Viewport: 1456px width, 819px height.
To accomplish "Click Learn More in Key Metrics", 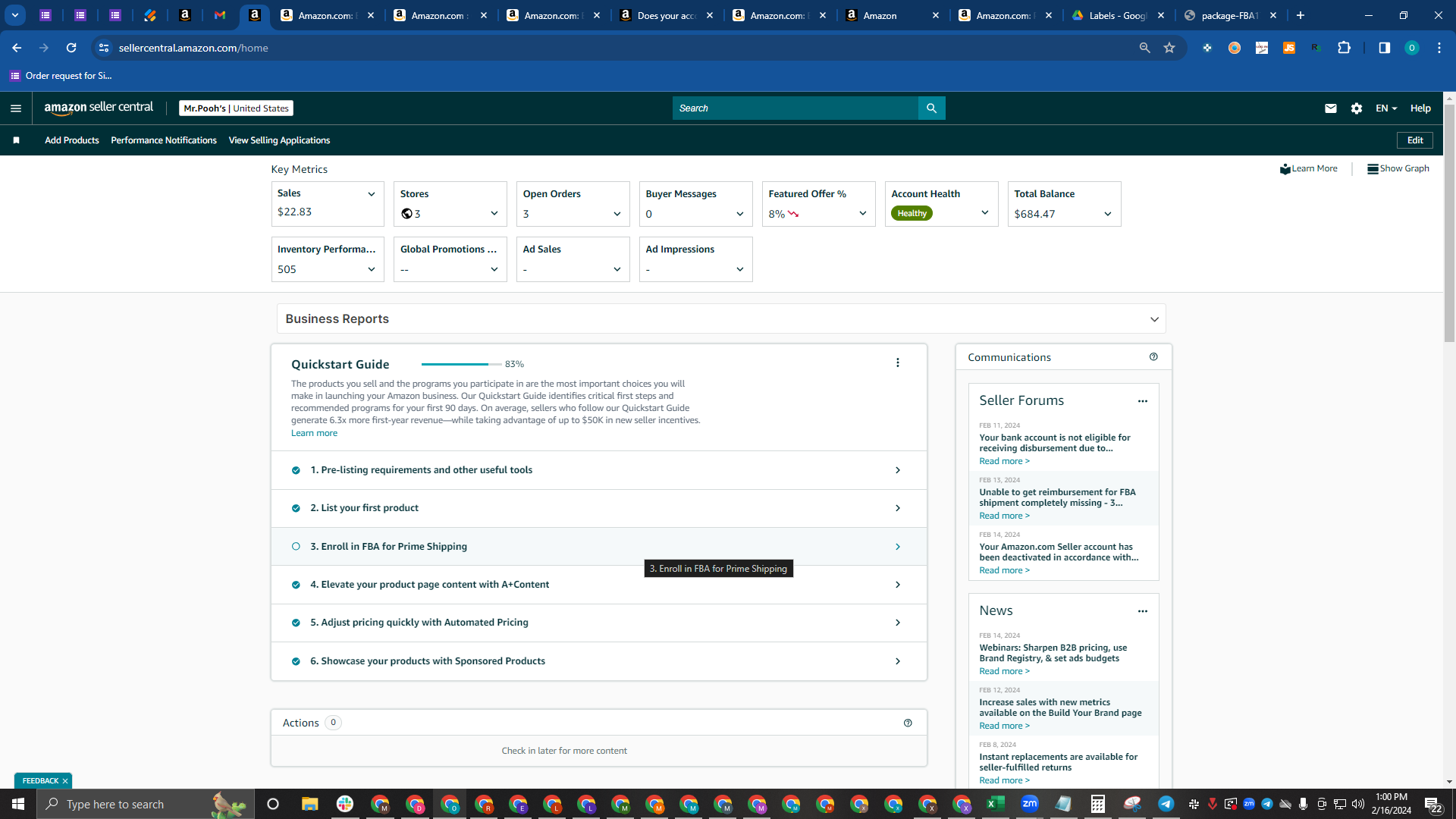I will [x=1310, y=168].
